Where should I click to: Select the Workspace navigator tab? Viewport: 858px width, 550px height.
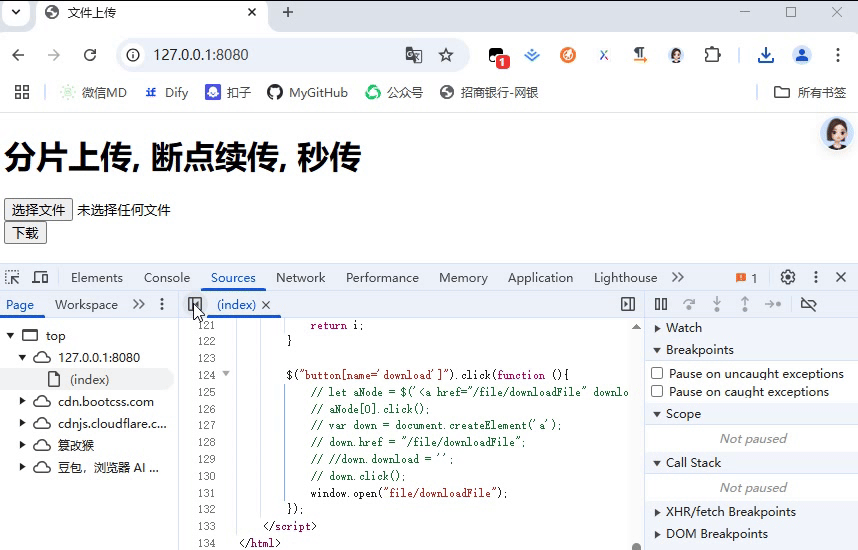point(86,305)
